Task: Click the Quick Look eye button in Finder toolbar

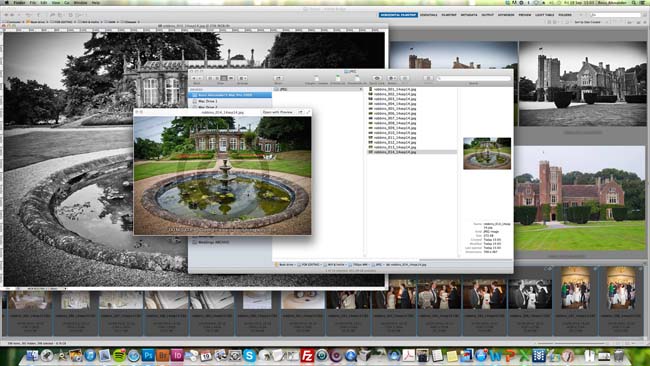Action: 377,78
